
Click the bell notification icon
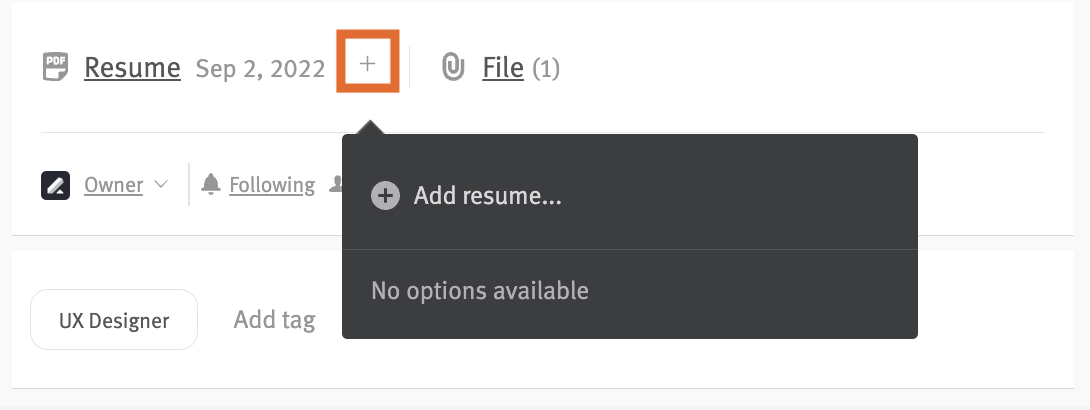pyautogui.click(x=211, y=184)
